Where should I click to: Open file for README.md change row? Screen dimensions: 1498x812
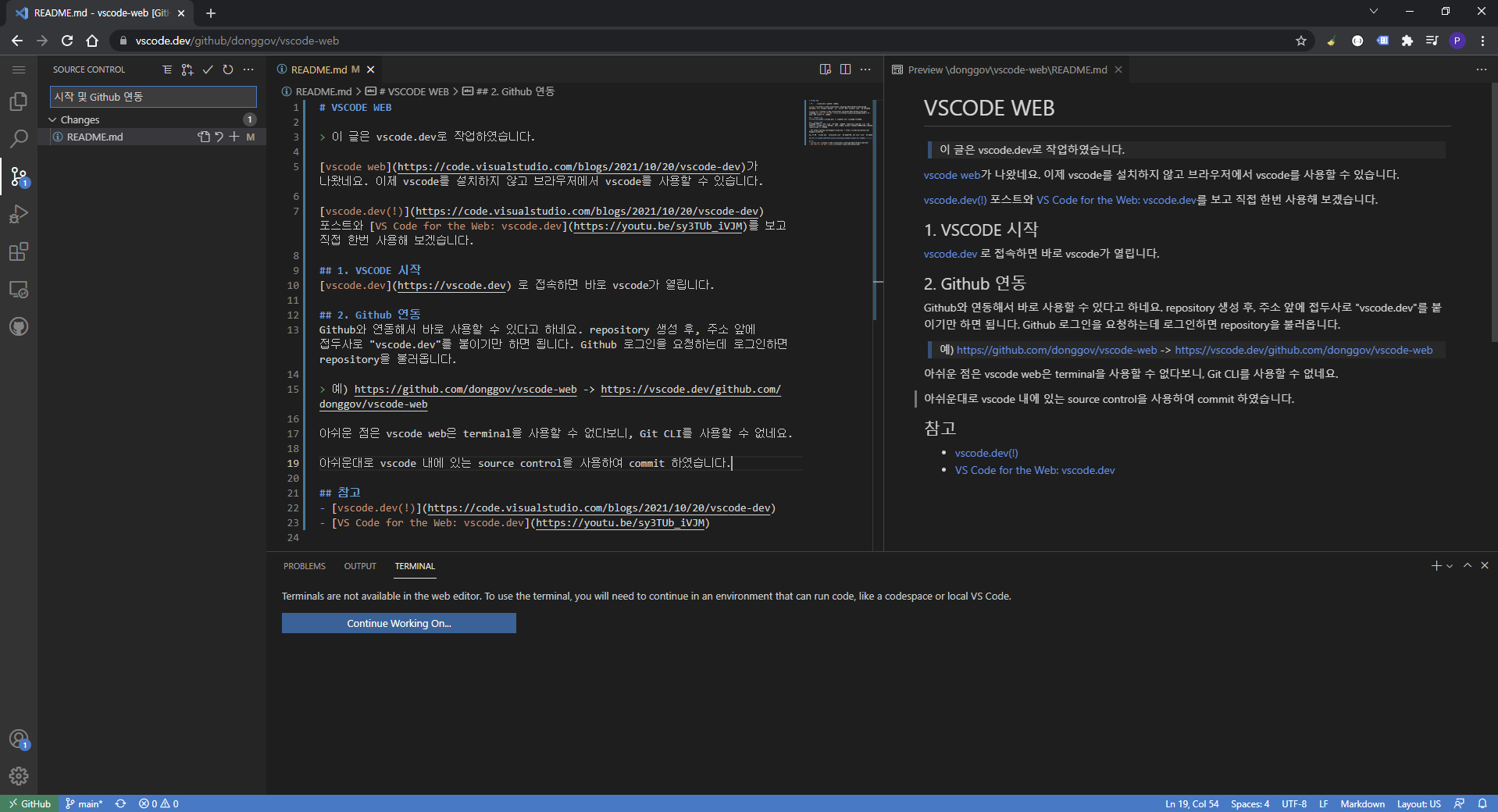pos(204,137)
